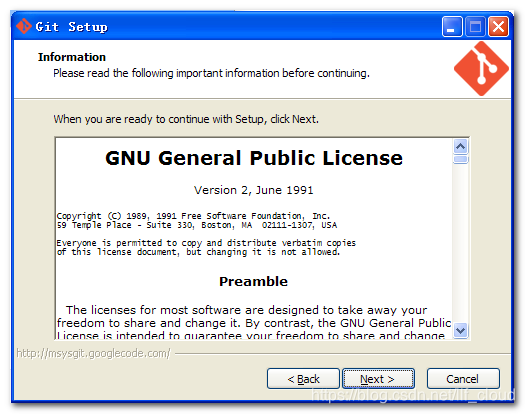Click the 'The licenses for most software' paragraph line
This screenshot has width=525, height=414.
246,310
